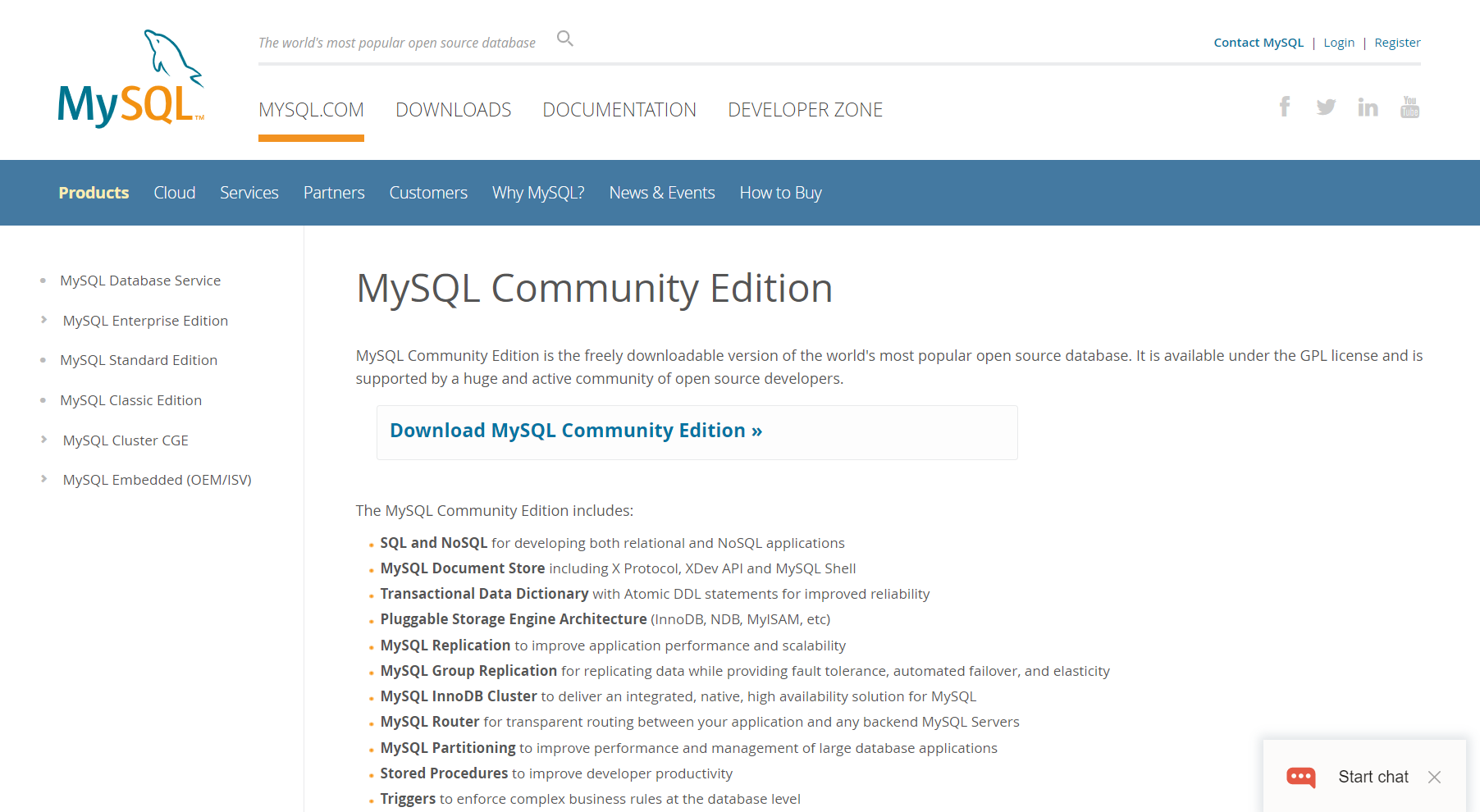The width and height of the screenshot is (1480, 812).
Task: Click the red chat bubble icon
Action: click(x=1300, y=777)
